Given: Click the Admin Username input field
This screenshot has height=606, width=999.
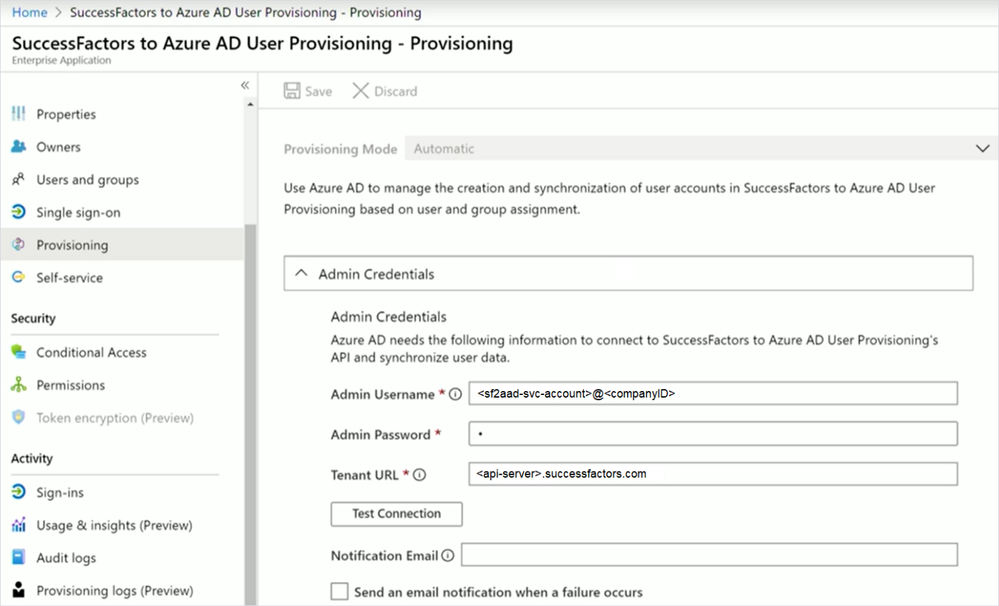Looking at the screenshot, I should coord(713,393).
